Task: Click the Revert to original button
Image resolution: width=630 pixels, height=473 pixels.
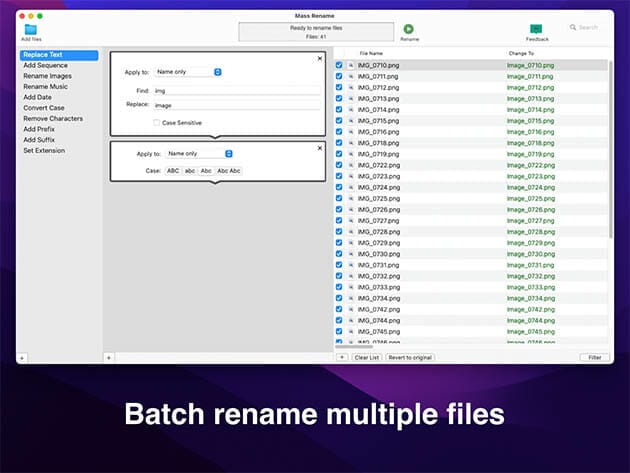Action: 411,357
